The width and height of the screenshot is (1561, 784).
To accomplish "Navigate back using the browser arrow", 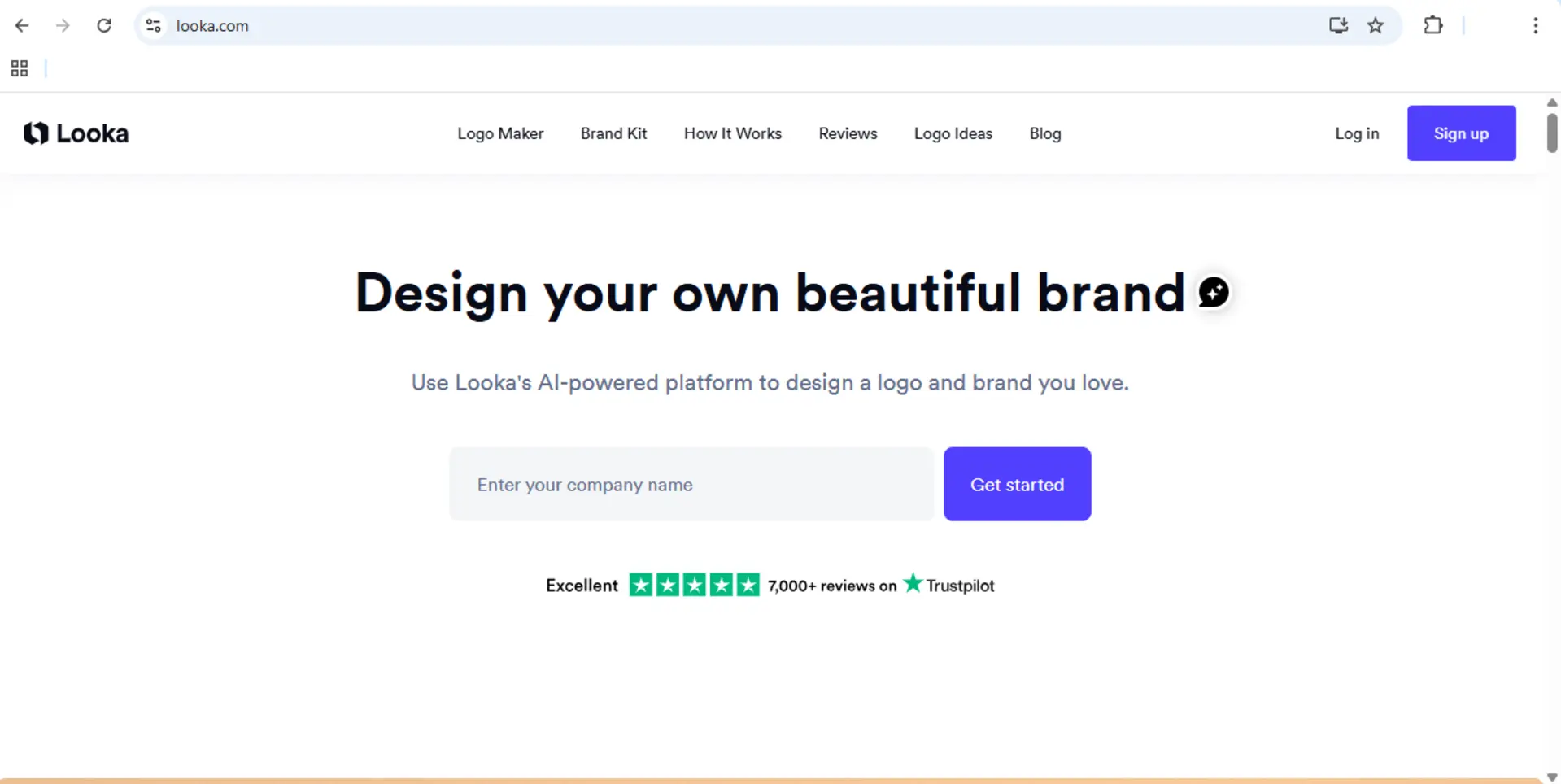I will [x=22, y=25].
